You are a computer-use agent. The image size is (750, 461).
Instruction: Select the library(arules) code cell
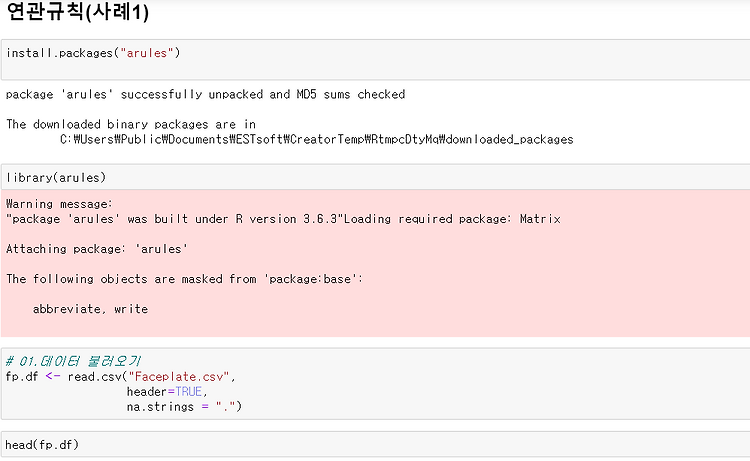point(375,177)
